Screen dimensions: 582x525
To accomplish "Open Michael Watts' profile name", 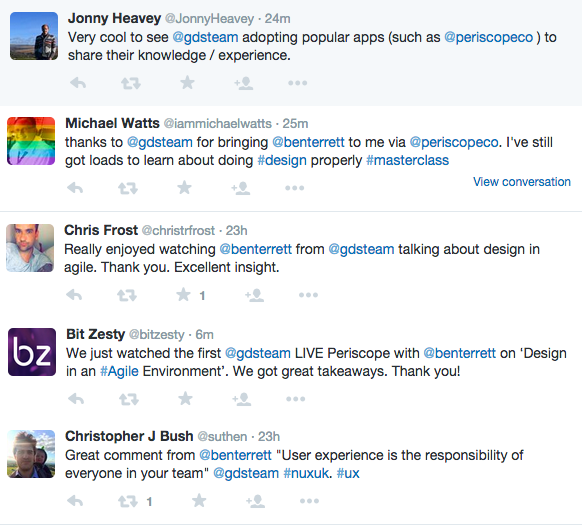I will tap(112, 123).
